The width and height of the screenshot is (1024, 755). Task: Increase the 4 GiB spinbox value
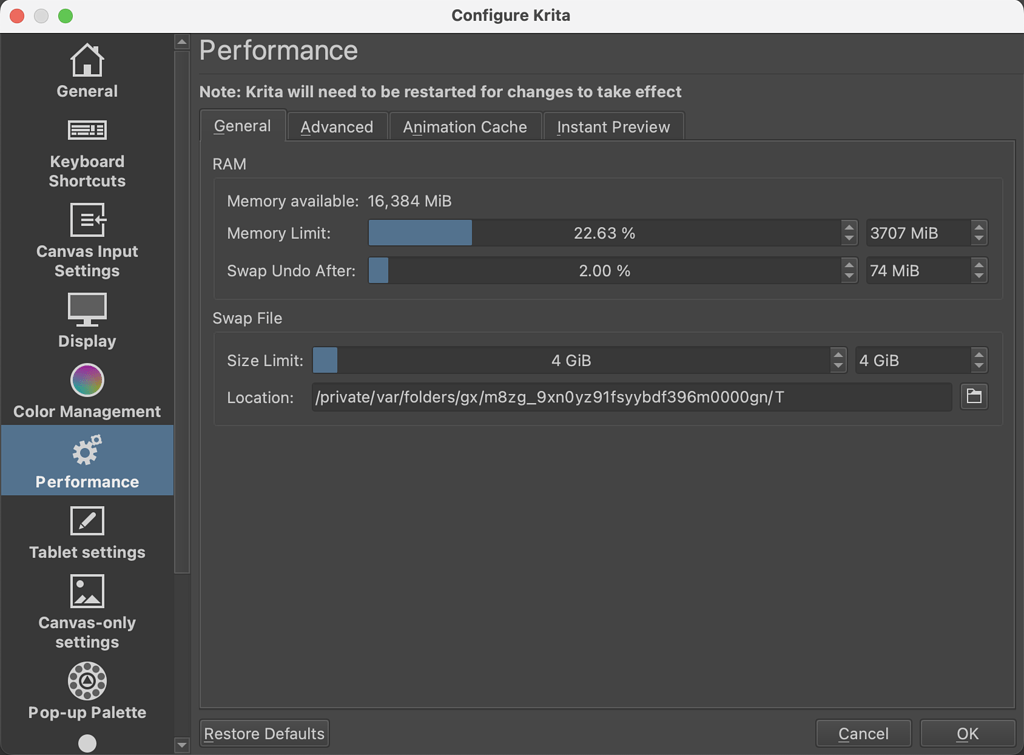coord(978,353)
